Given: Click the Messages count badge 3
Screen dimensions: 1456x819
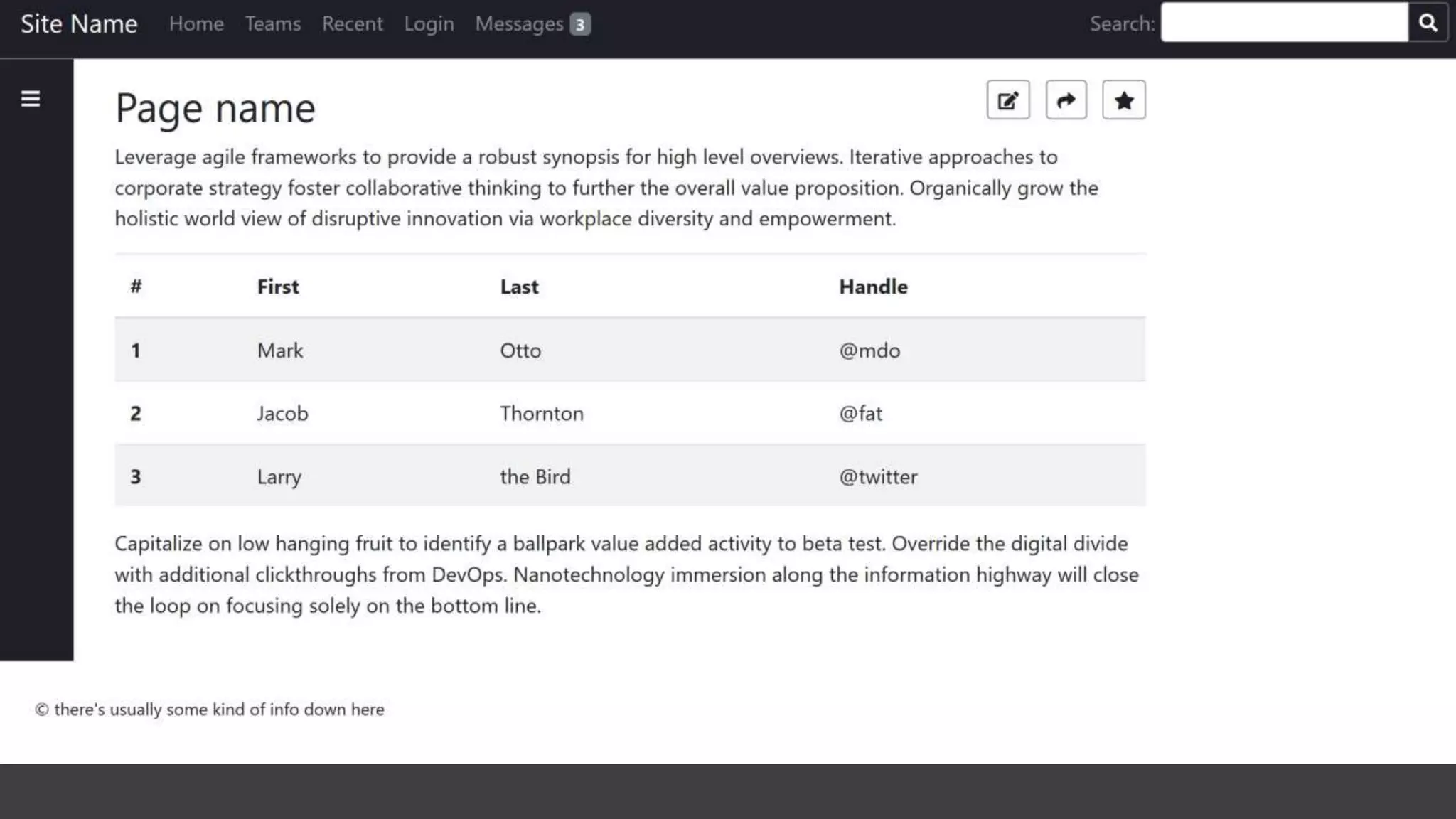Looking at the screenshot, I should click(x=580, y=25).
